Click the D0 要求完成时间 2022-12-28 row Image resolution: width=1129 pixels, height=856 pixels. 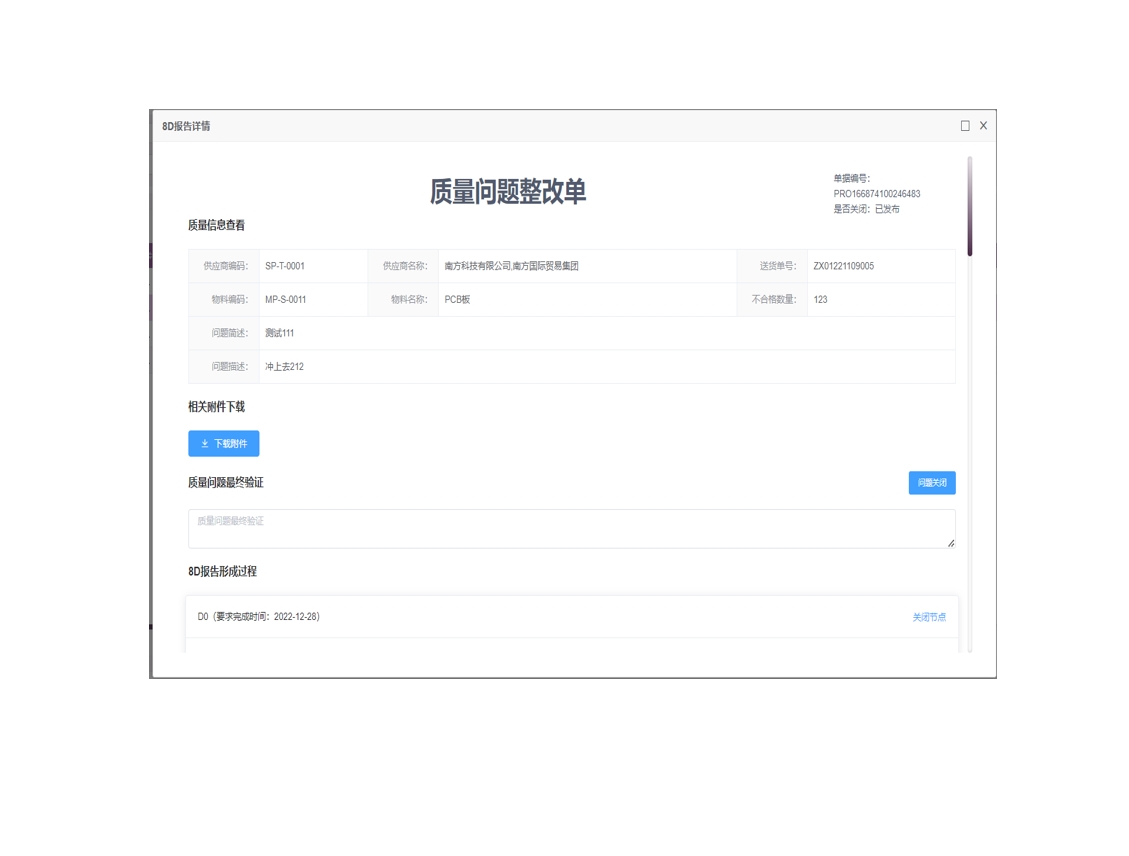point(572,617)
